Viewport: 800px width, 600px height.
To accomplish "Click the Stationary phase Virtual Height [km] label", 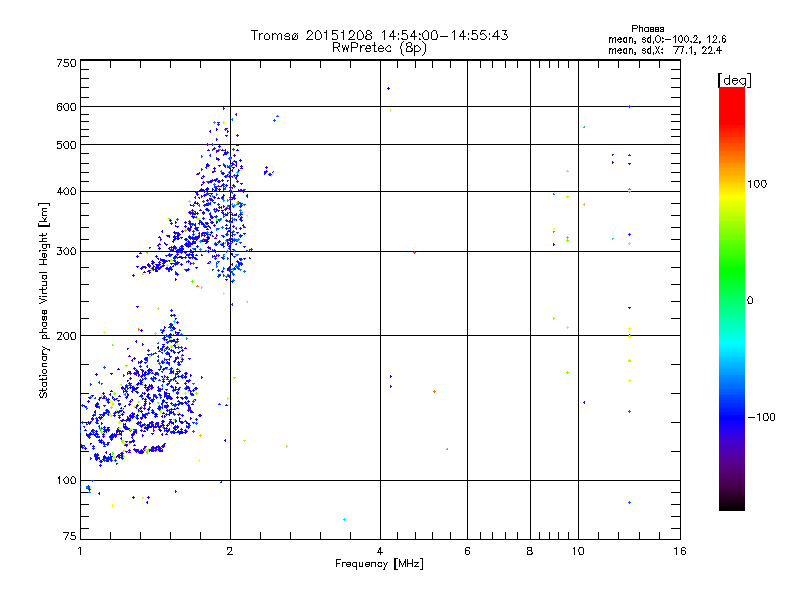I will tap(44, 300).
